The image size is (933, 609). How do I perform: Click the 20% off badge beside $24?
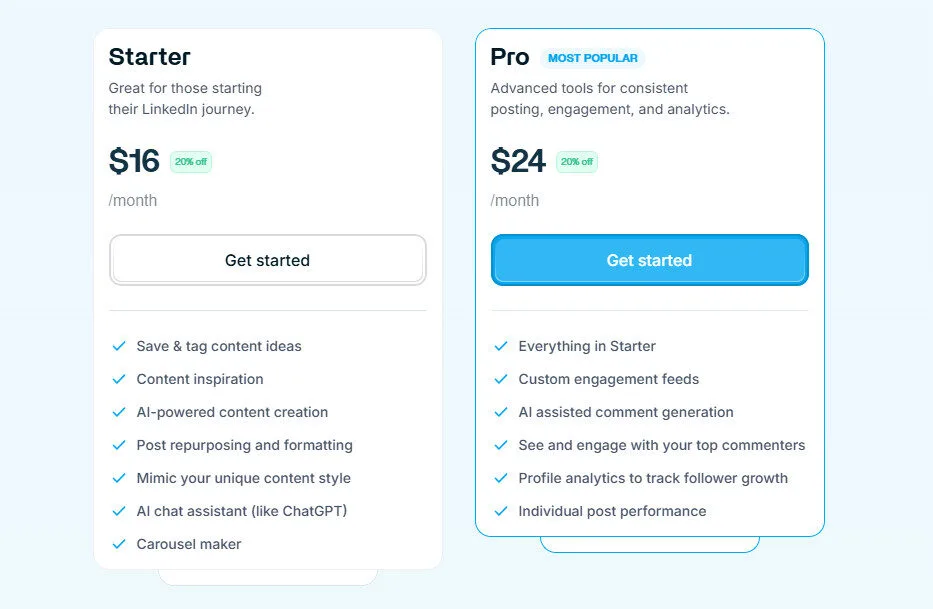coord(576,162)
